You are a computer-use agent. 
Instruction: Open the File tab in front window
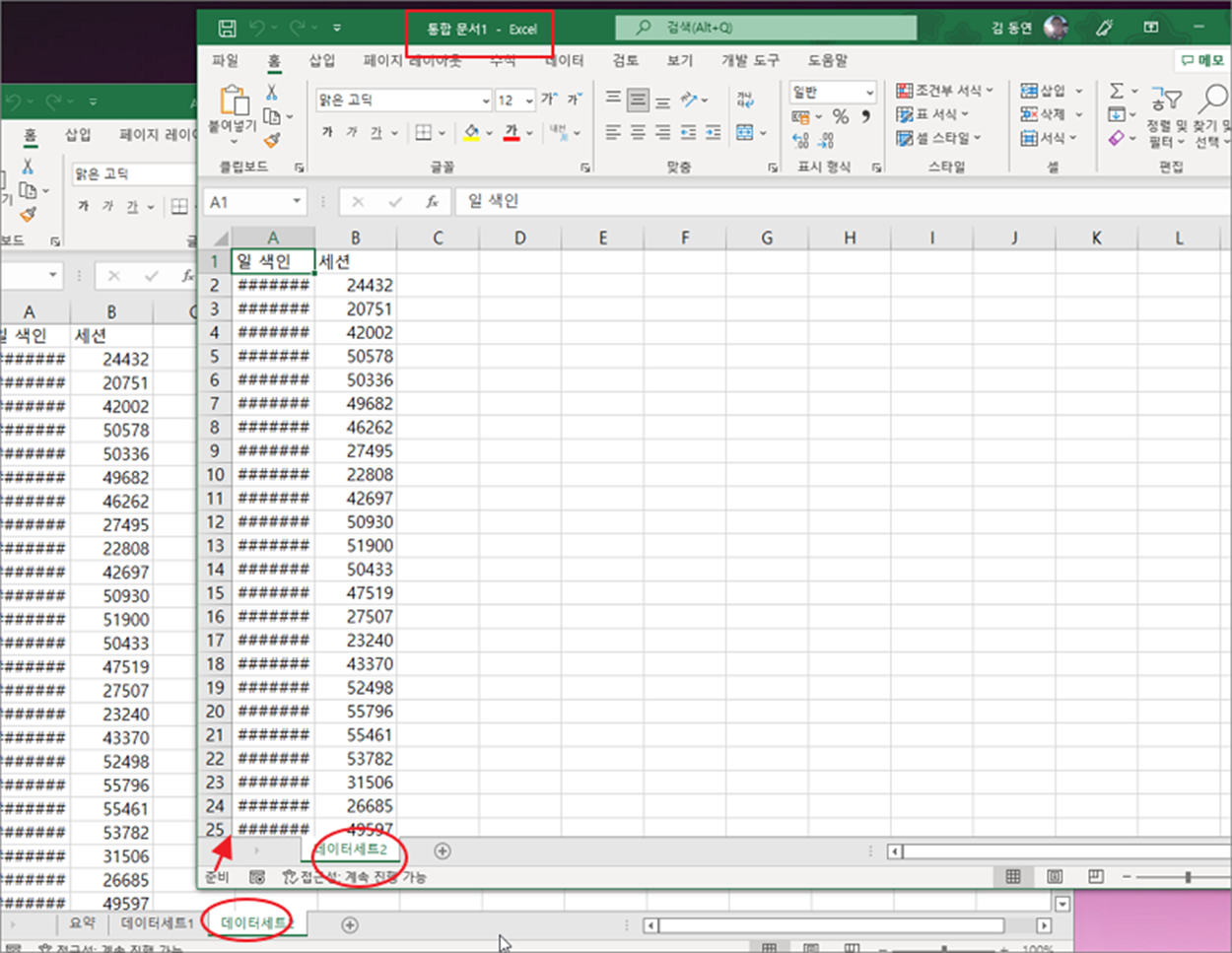pyautogui.click(x=226, y=60)
